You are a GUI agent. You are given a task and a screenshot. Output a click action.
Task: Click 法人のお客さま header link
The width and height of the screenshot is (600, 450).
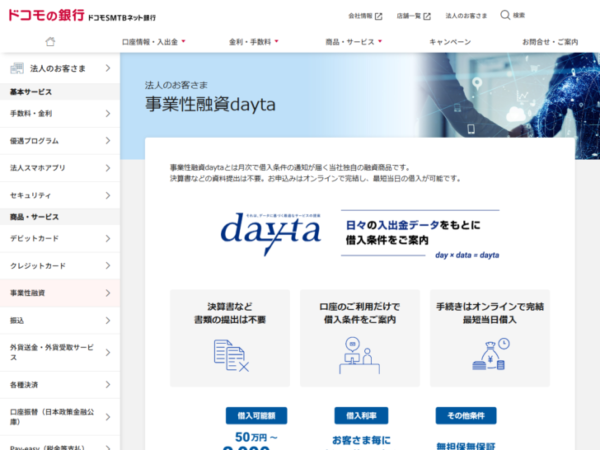[466, 16]
